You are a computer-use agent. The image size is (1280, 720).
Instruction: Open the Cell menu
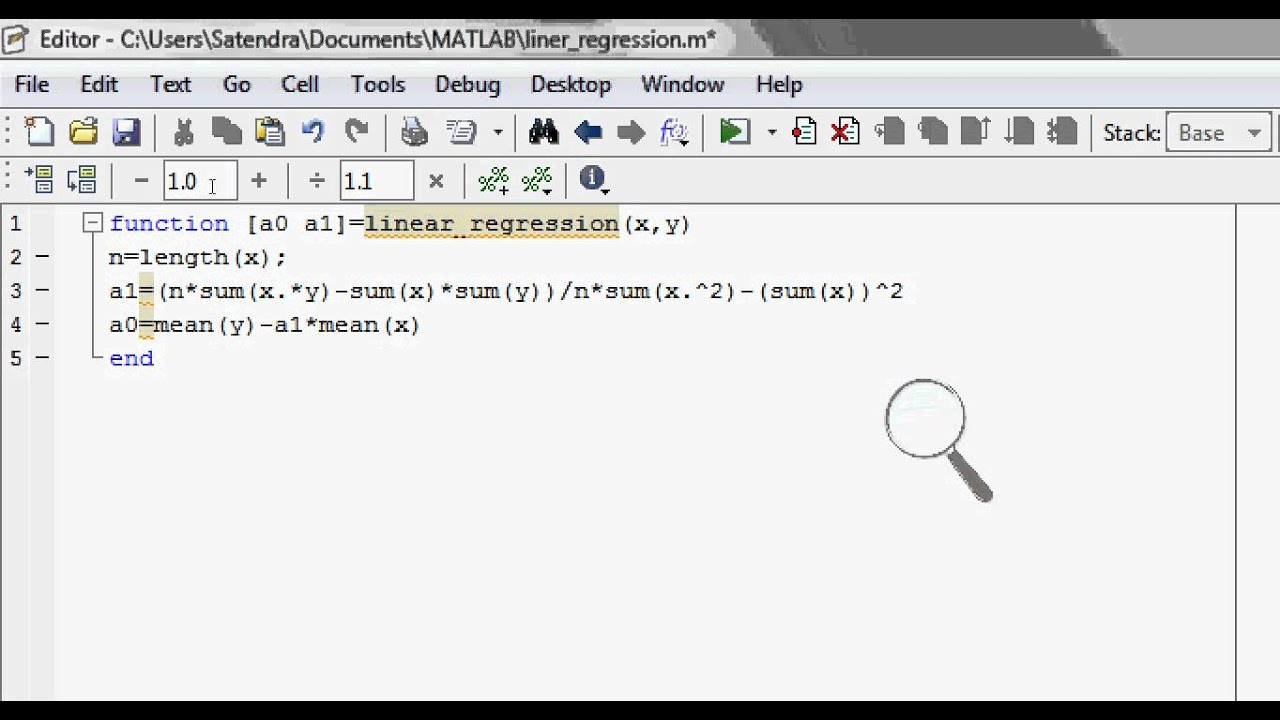[300, 84]
